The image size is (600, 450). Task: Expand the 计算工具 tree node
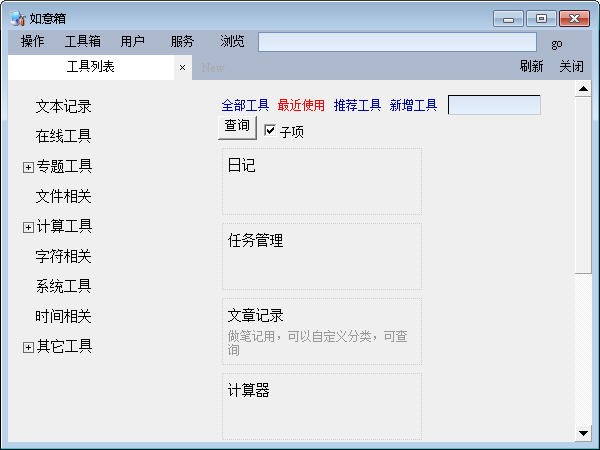click(x=28, y=227)
